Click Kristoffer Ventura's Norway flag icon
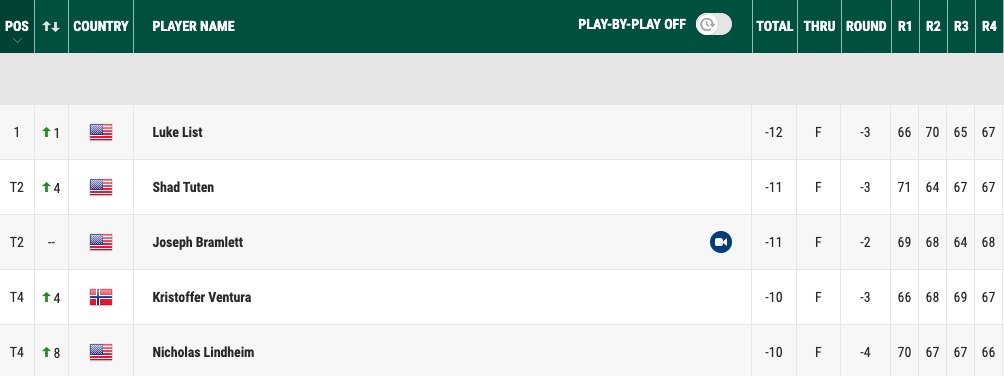 [x=101, y=297]
